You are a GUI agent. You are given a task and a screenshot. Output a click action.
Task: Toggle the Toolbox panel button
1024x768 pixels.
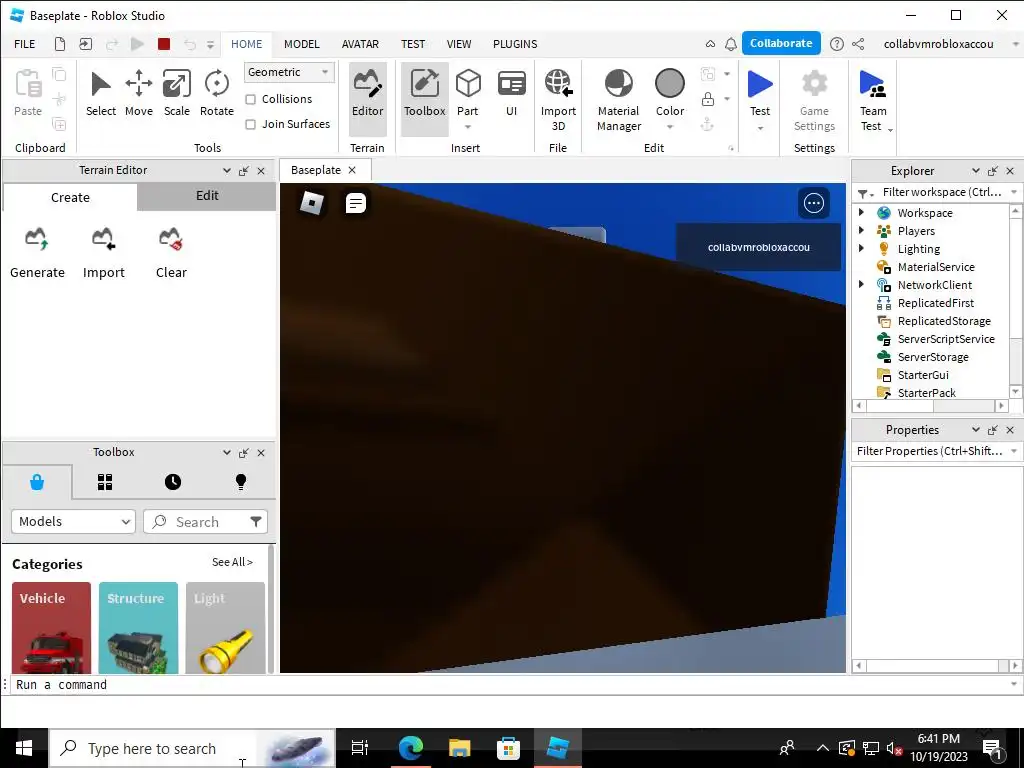(x=424, y=98)
